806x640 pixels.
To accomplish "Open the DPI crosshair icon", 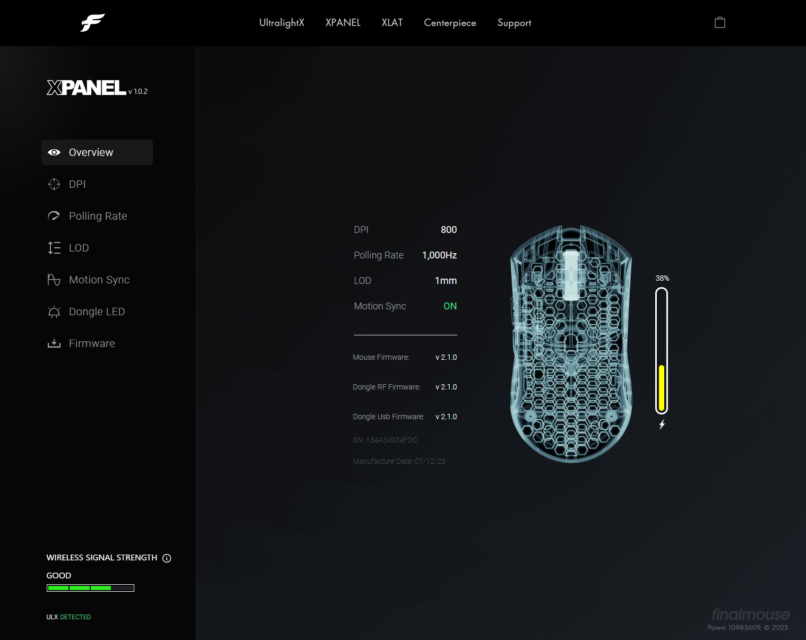I will [x=53, y=184].
